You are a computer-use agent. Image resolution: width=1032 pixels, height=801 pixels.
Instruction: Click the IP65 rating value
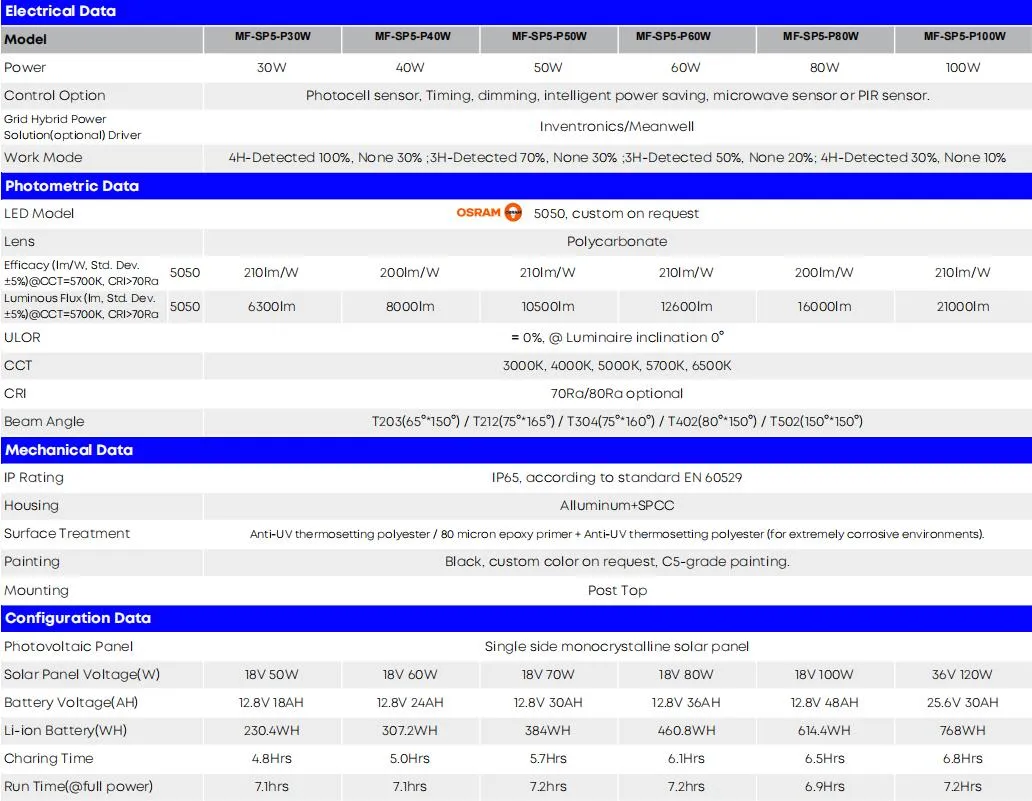click(617, 478)
